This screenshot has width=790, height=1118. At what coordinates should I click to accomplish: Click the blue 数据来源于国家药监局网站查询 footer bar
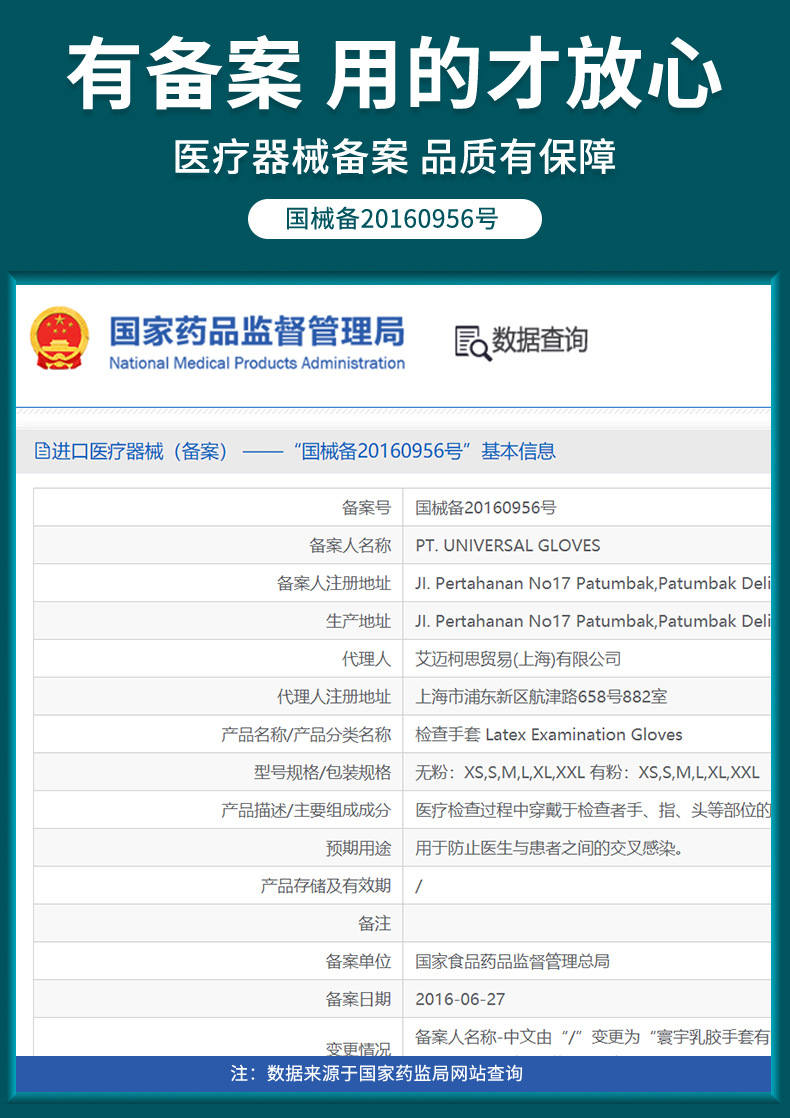coord(394,1074)
